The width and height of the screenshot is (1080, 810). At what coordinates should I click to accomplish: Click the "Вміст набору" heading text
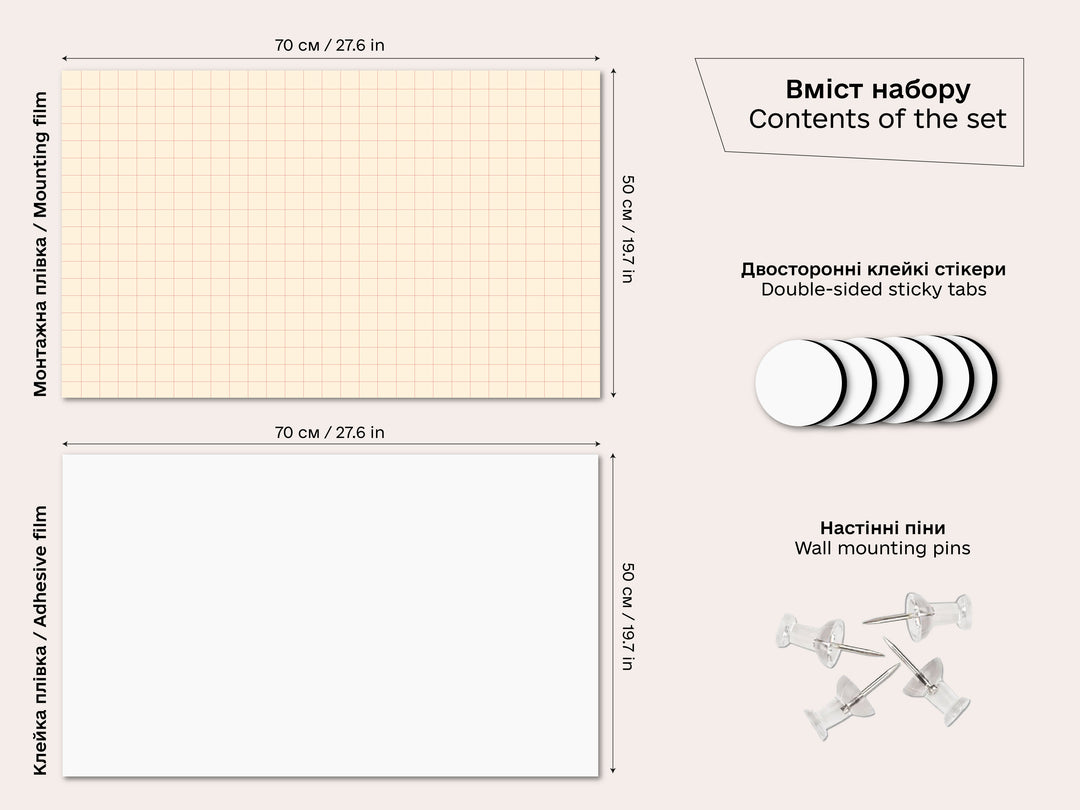point(877,89)
